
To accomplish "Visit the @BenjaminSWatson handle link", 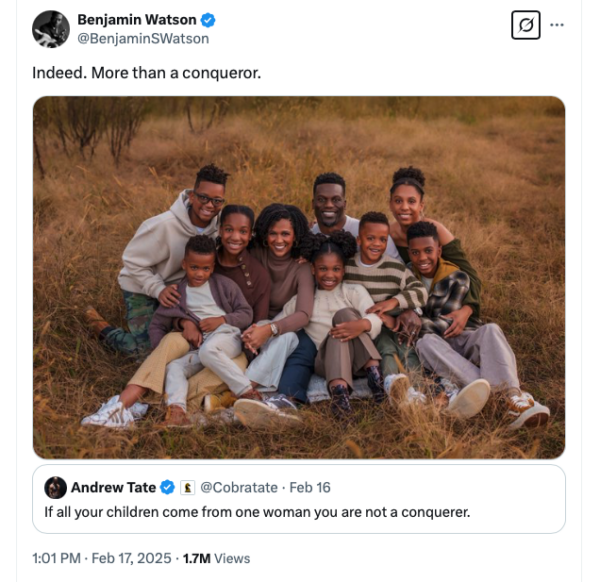I will click(143, 38).
